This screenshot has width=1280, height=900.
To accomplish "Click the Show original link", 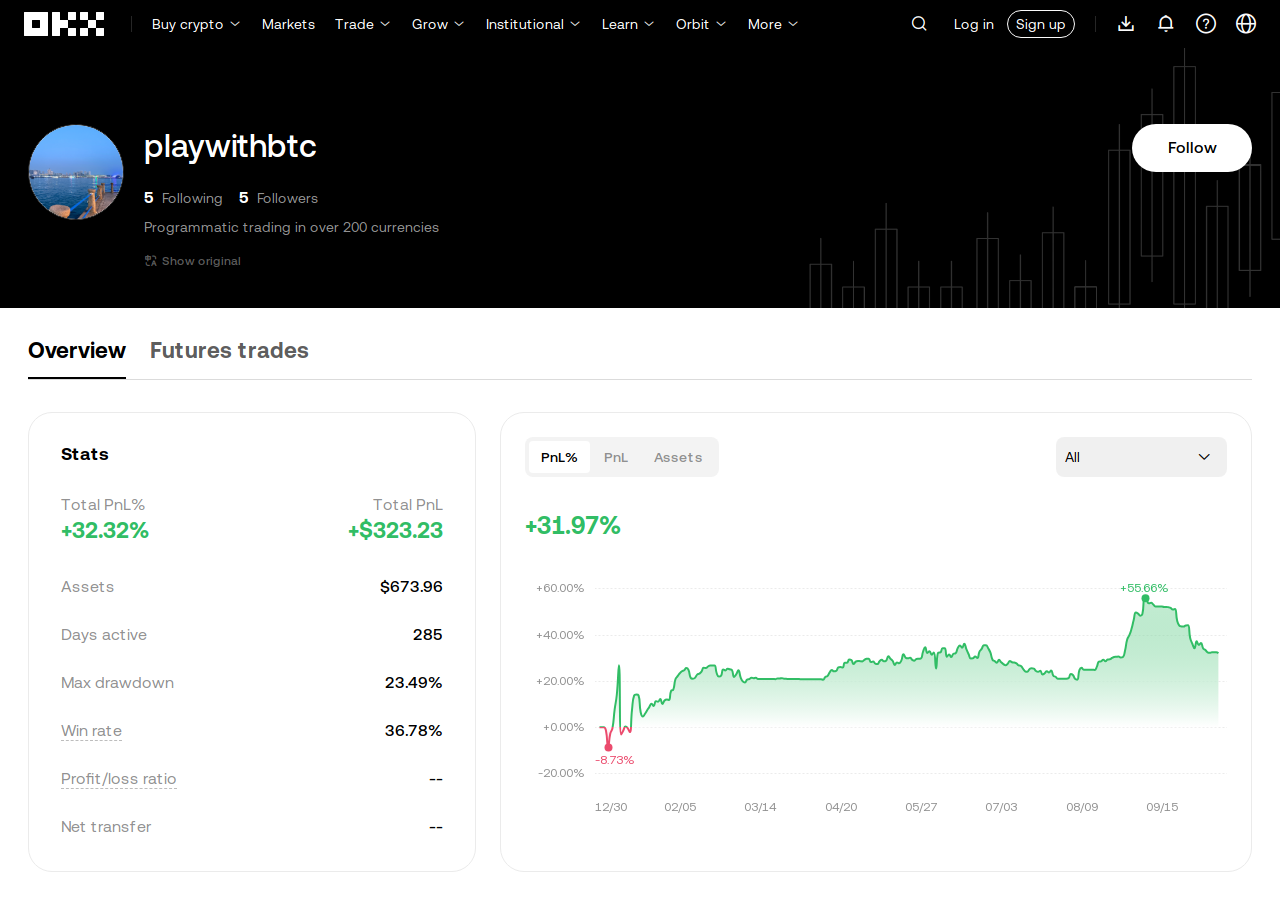I will point(201,261).
